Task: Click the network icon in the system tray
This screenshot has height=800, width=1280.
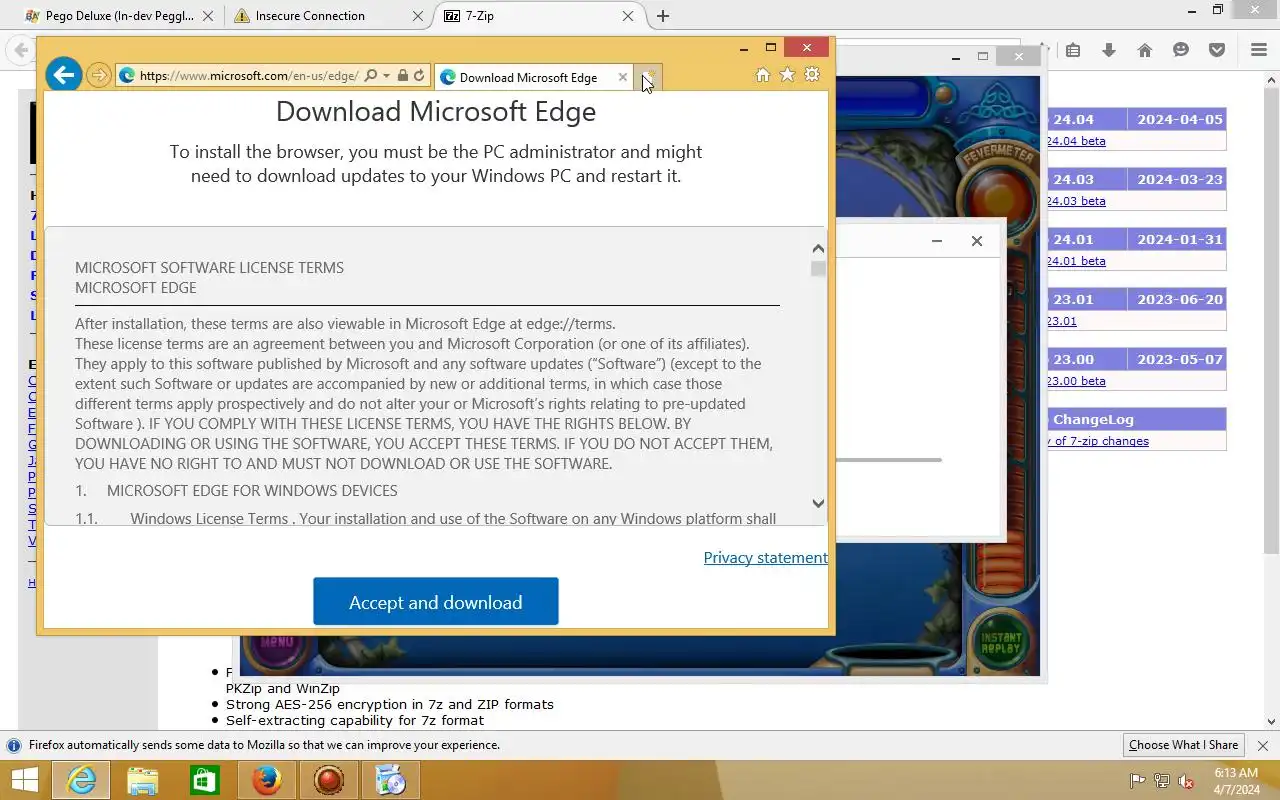Action: tap(1162, 781)
